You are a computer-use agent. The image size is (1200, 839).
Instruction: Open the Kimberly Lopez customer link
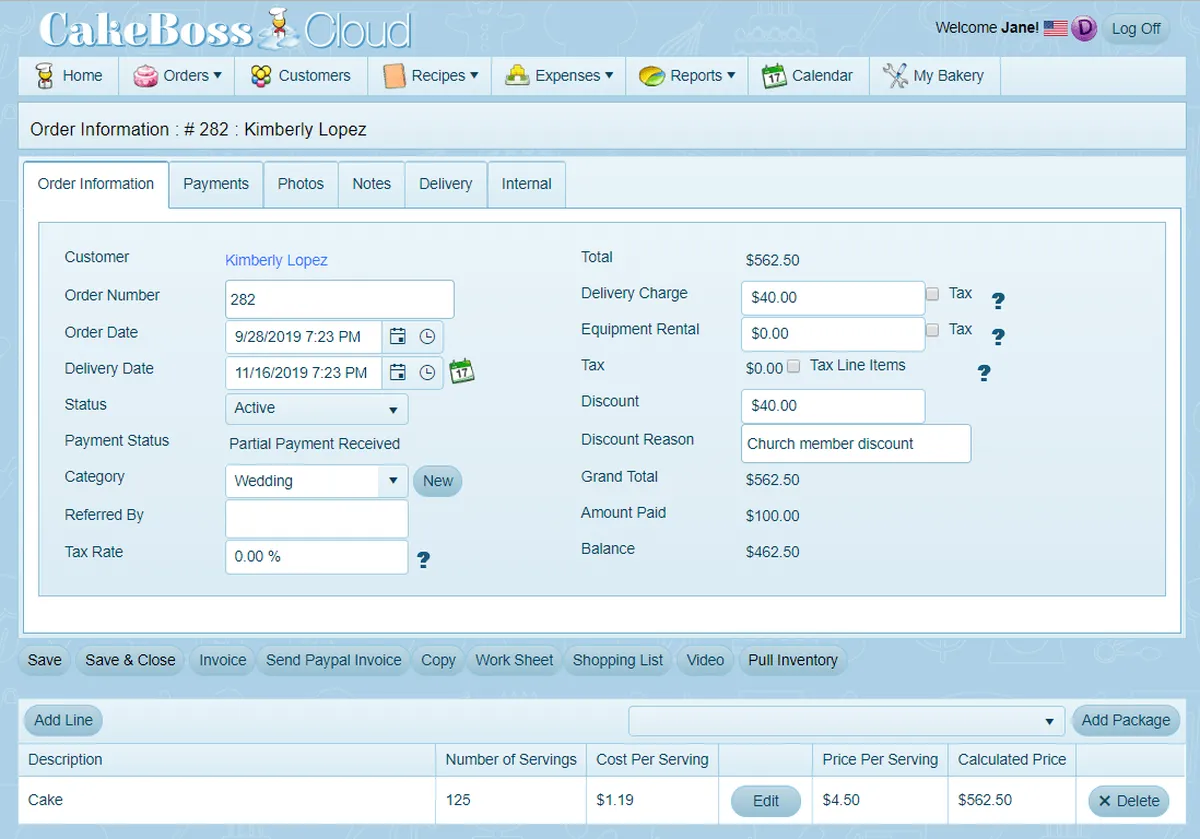click(276, 260)
